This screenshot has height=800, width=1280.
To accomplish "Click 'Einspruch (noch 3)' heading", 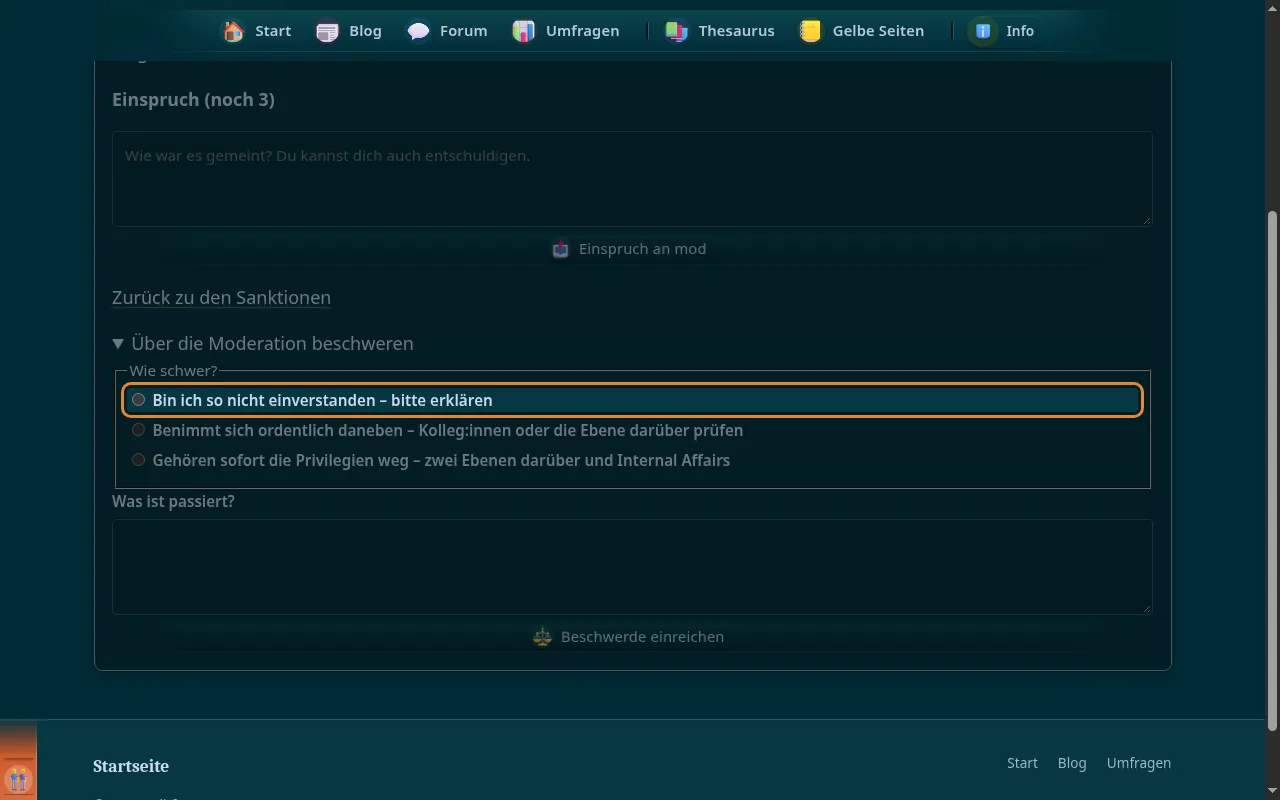I will (x=193, y=100).
